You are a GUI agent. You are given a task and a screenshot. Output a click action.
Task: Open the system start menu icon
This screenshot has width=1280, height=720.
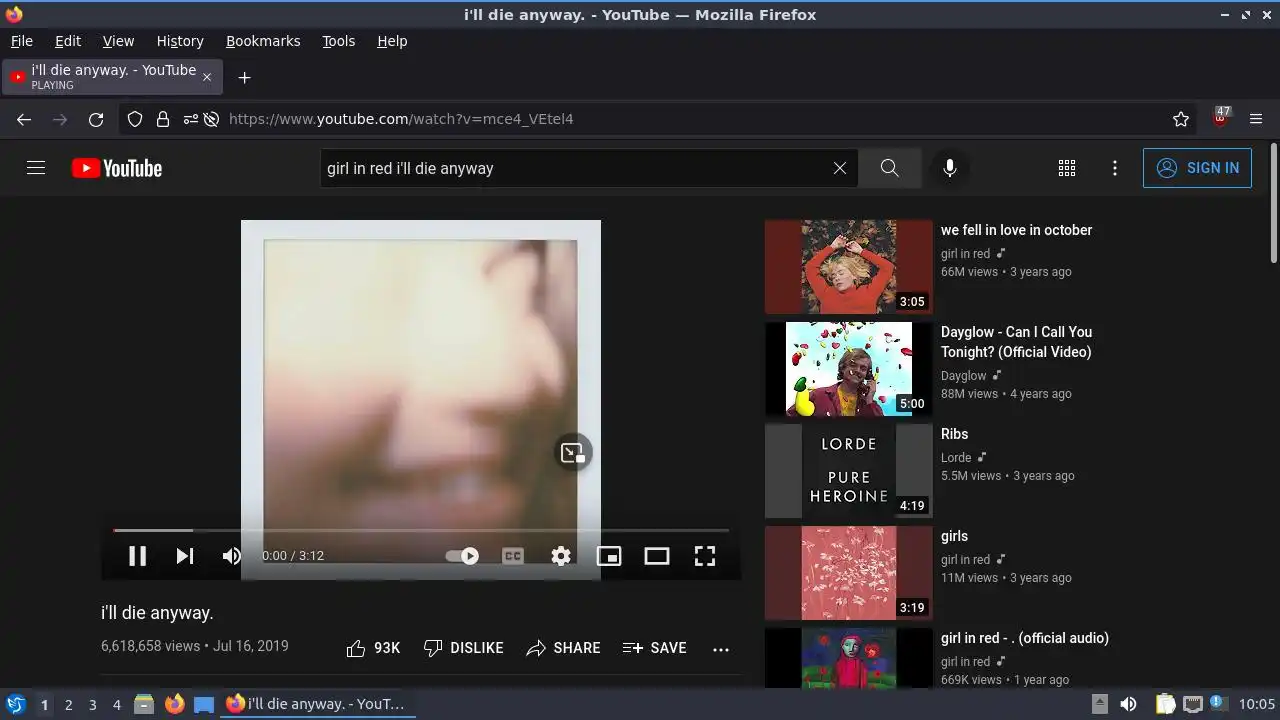pyautogui.click(x=16, y=704)
